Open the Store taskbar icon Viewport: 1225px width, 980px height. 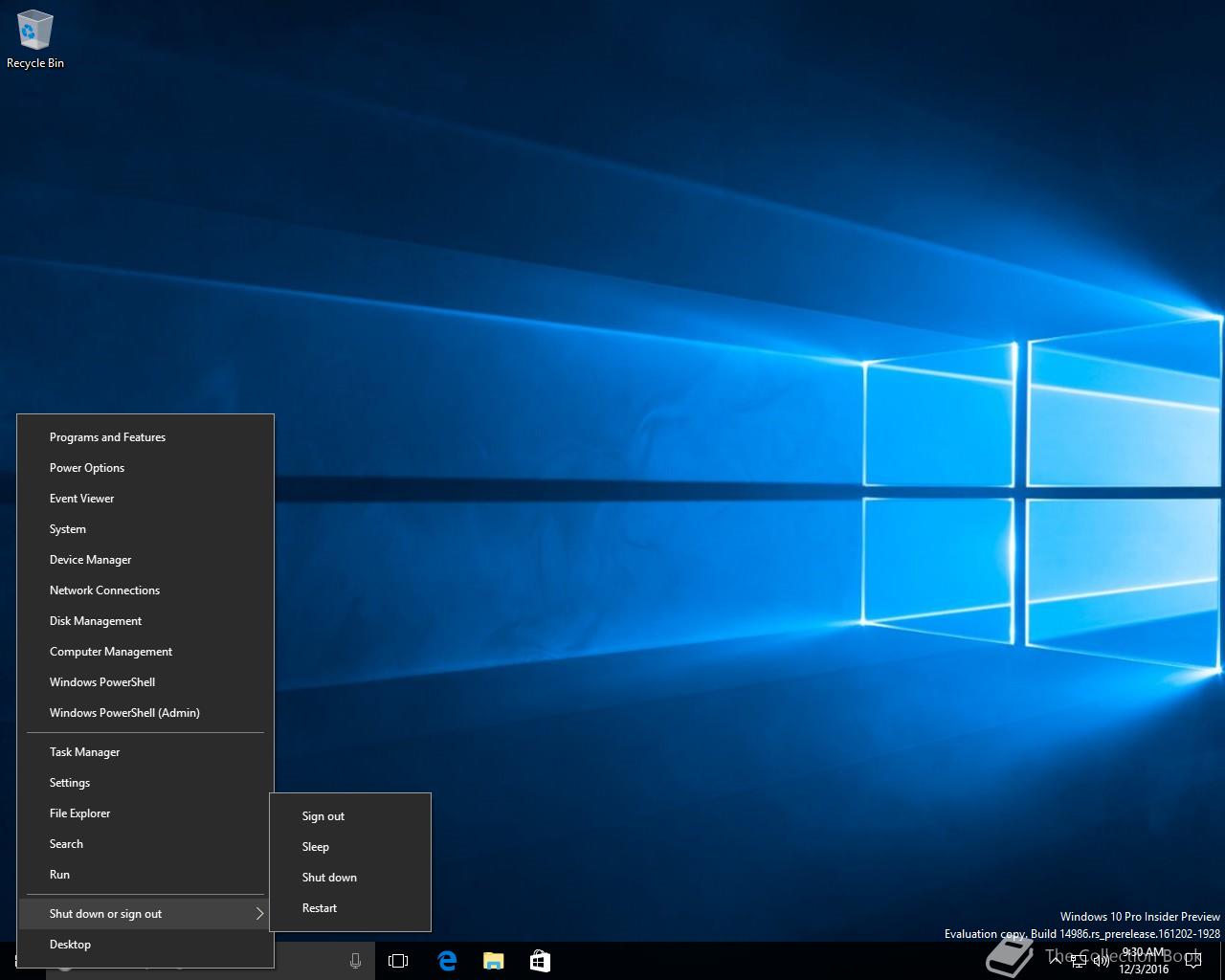(x=540, y=961)
